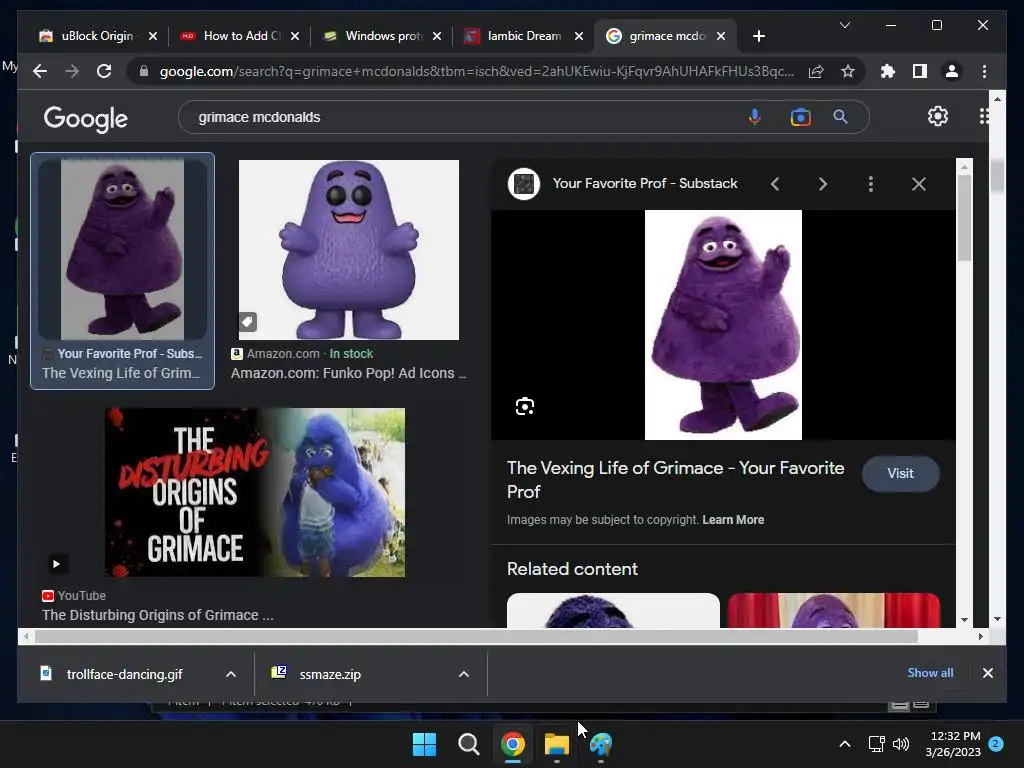Close the downloads bar

987,673
